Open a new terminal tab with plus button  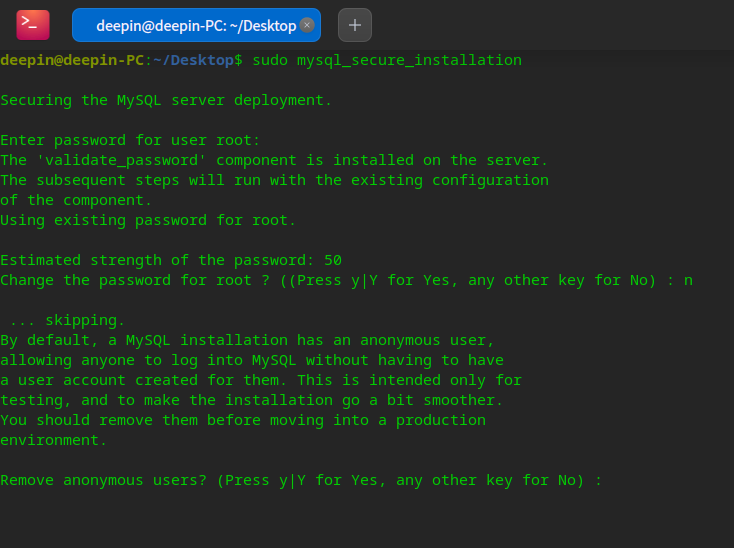[x=355, y=25]
